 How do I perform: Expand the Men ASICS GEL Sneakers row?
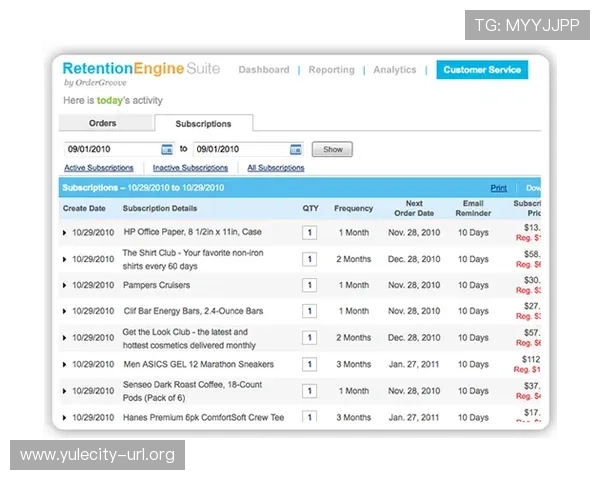[64, 364]
